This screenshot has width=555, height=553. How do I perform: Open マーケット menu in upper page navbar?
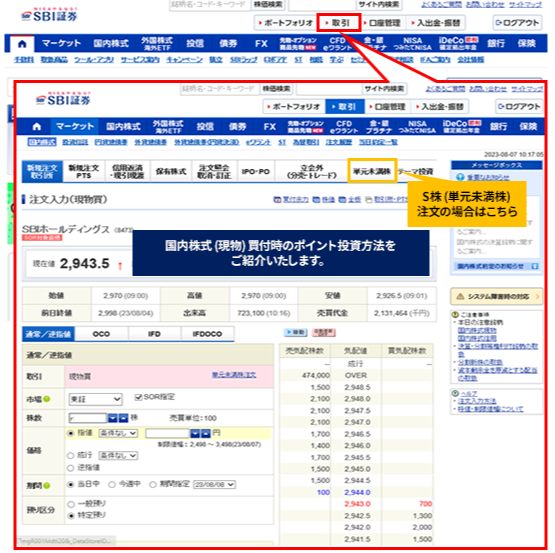[61, 44]
